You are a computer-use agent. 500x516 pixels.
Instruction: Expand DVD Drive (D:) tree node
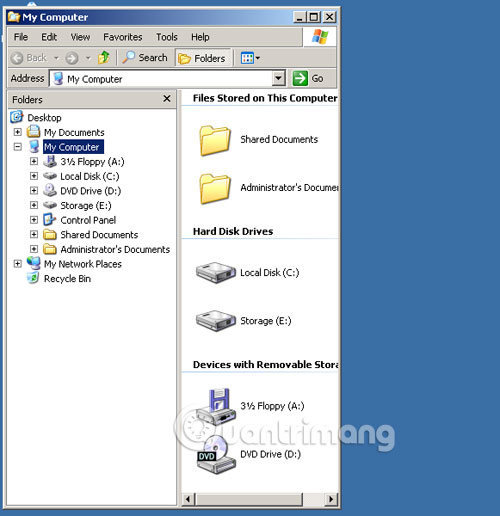34,191
